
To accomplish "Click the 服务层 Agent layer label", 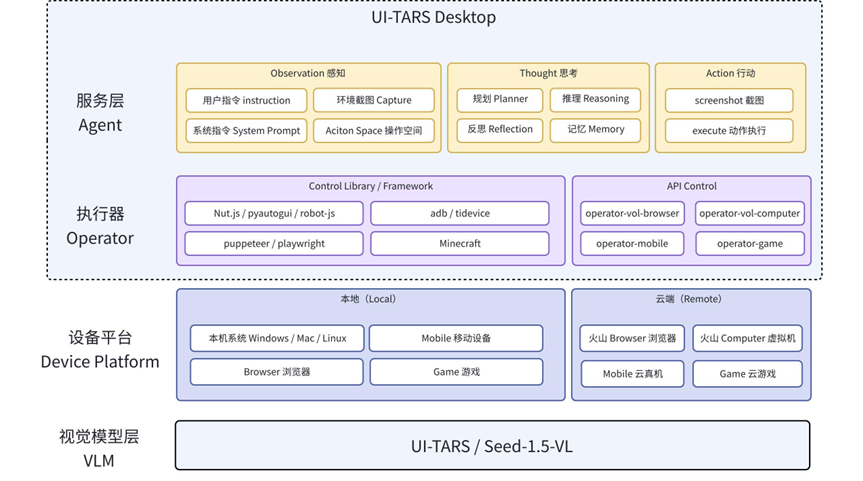I will (x=100, y=112).
